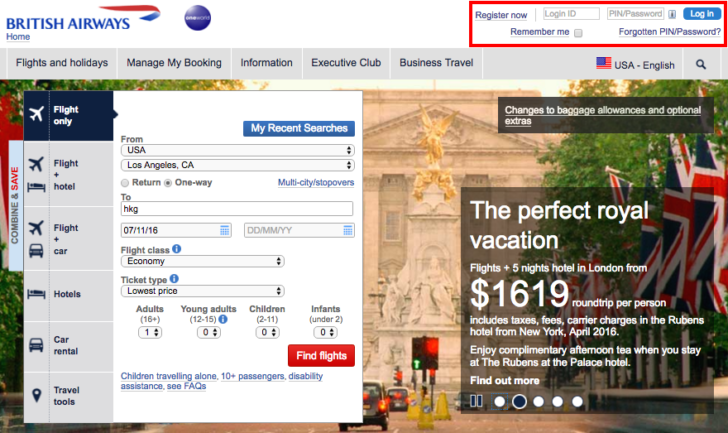Screen dimensions: 728x433
Task: Tick the Remember me checkbox
Action: coord(578,33)
